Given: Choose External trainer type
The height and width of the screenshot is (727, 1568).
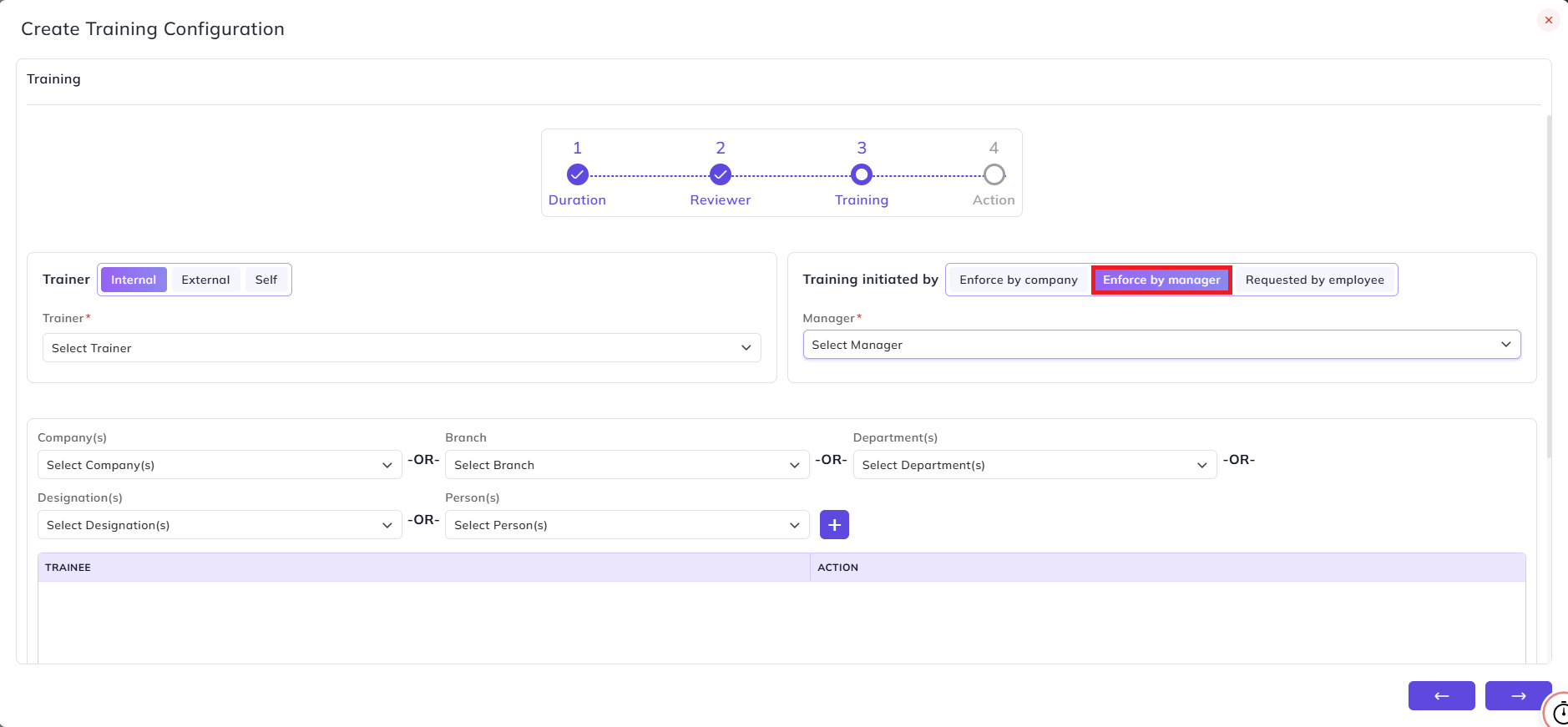Looking at the screenshot, I should point(205,280).
